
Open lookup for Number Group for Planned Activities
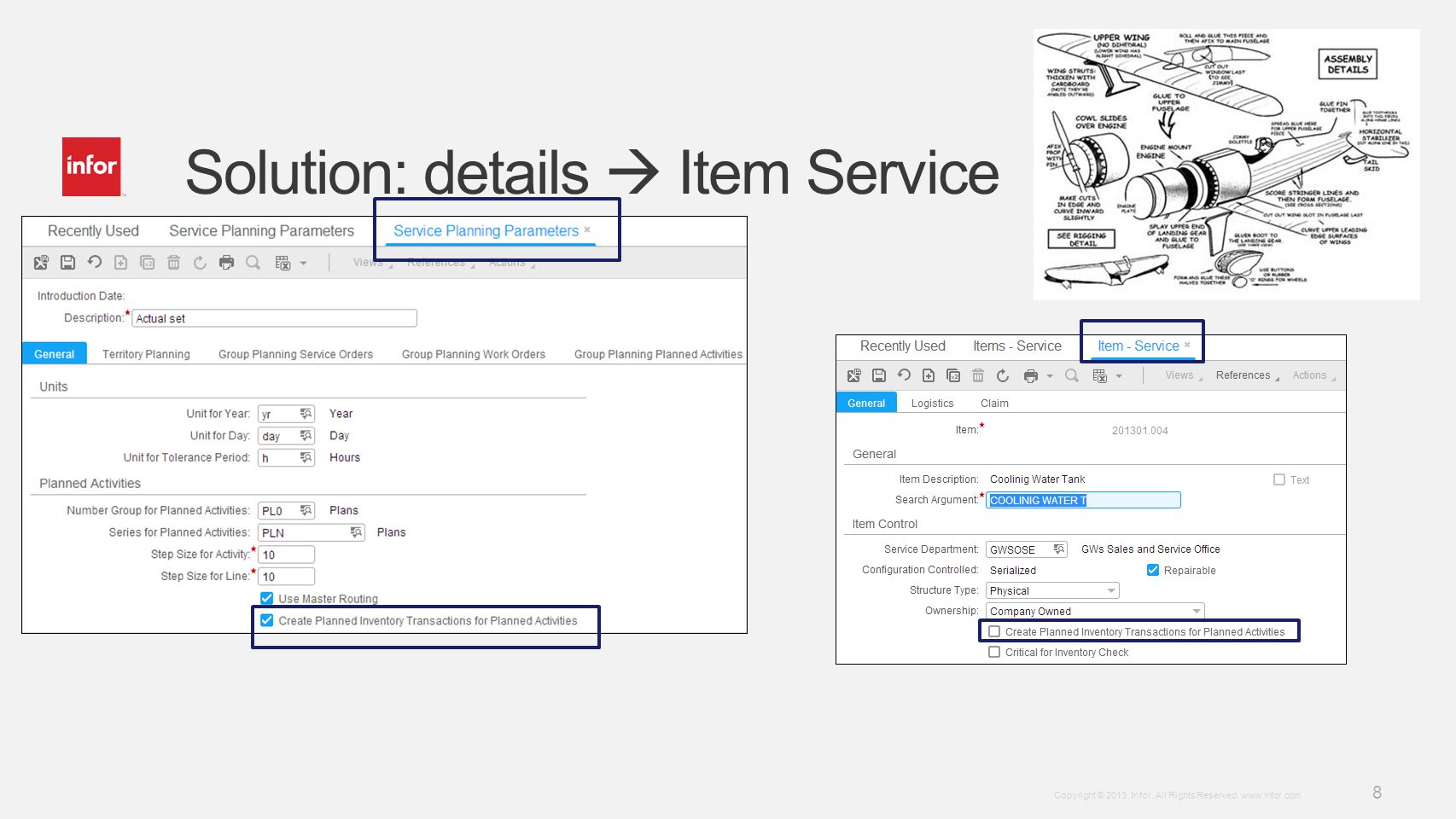coord(306,510)
